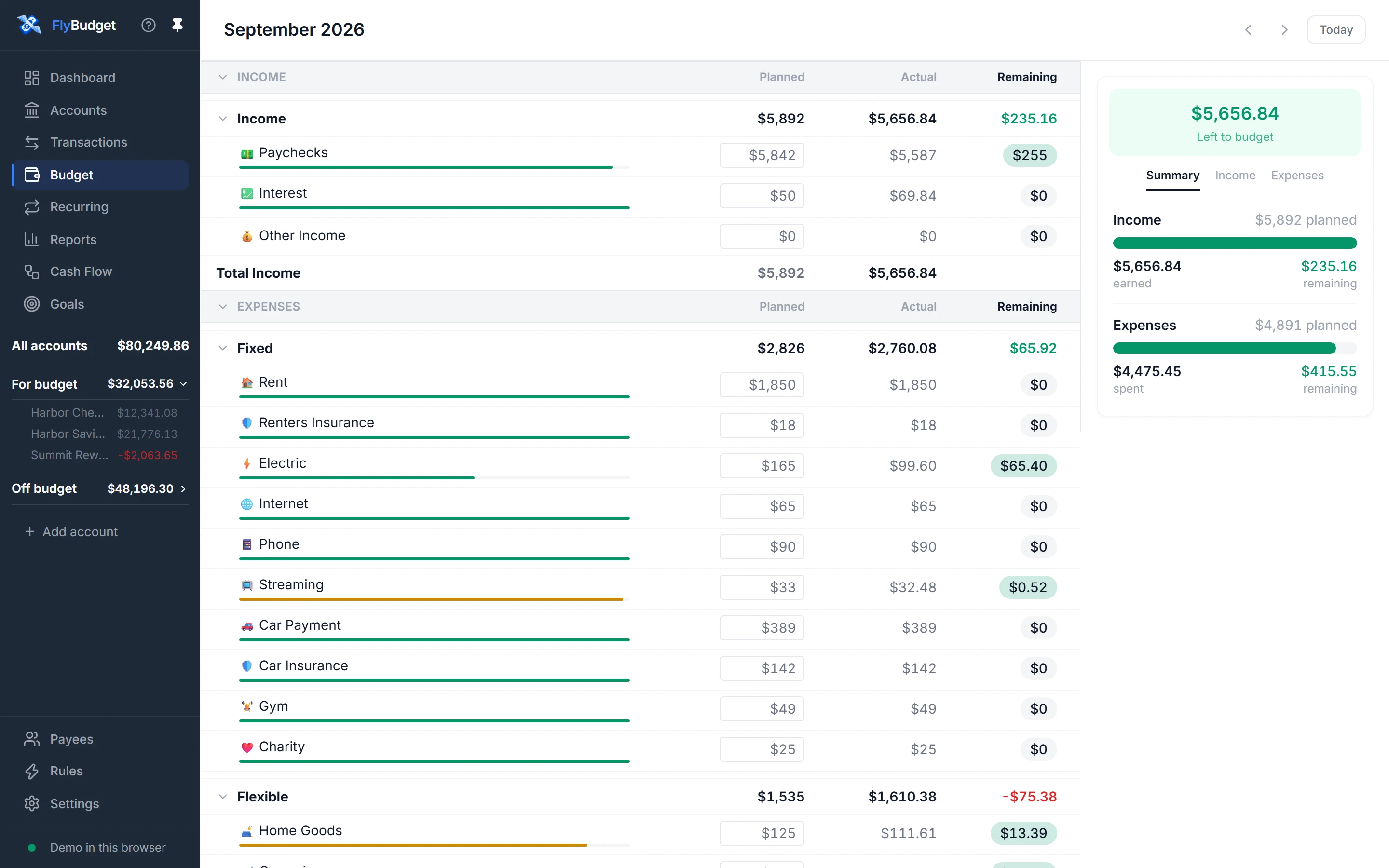Click the Streaming progress bar
The width and height of the screenshot is (1389, 868).
434,599
